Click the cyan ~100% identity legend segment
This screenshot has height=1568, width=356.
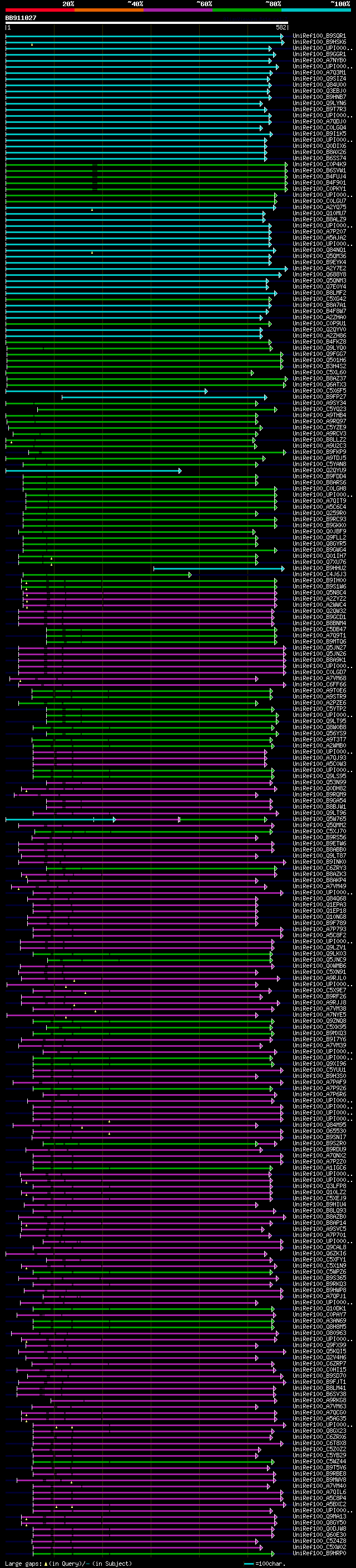(316, 10)
